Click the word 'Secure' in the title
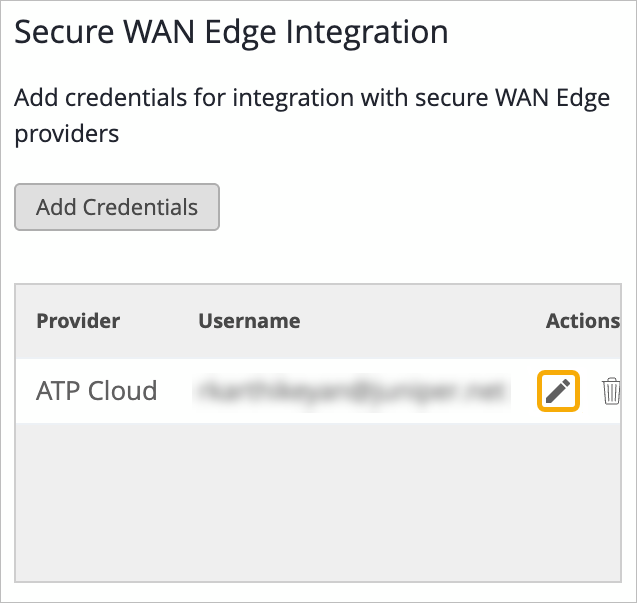The image size is (637, 603). (65, 32)
